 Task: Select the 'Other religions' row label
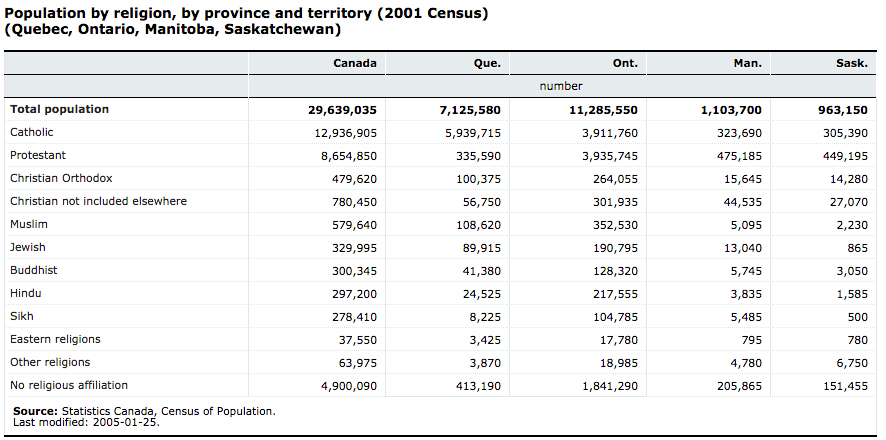tap(50, 362)
